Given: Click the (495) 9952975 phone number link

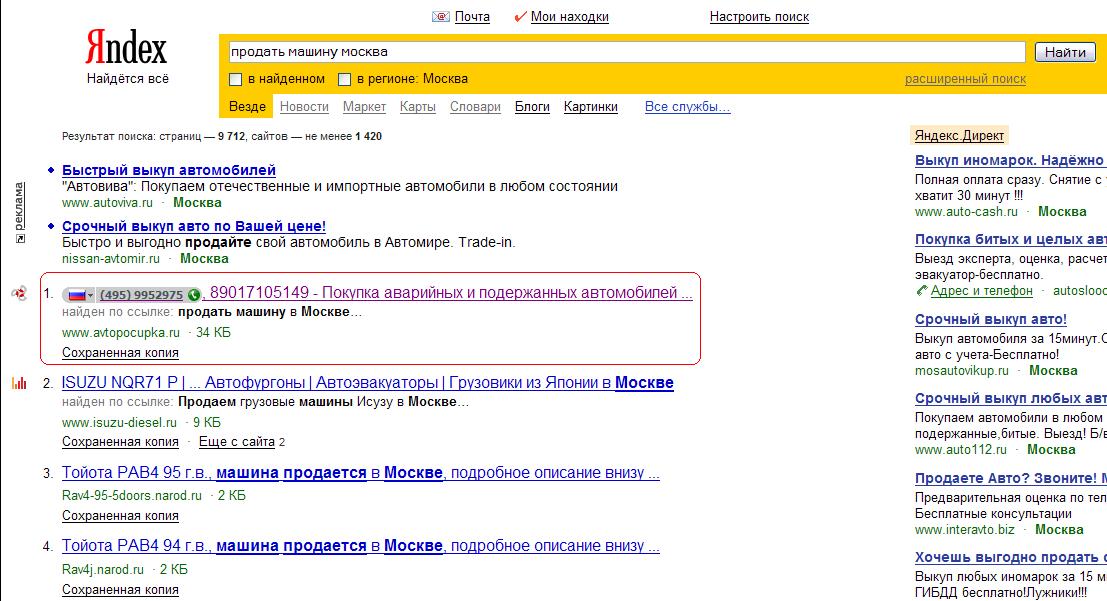Looking at the screenshot, I should pos(141,294).
